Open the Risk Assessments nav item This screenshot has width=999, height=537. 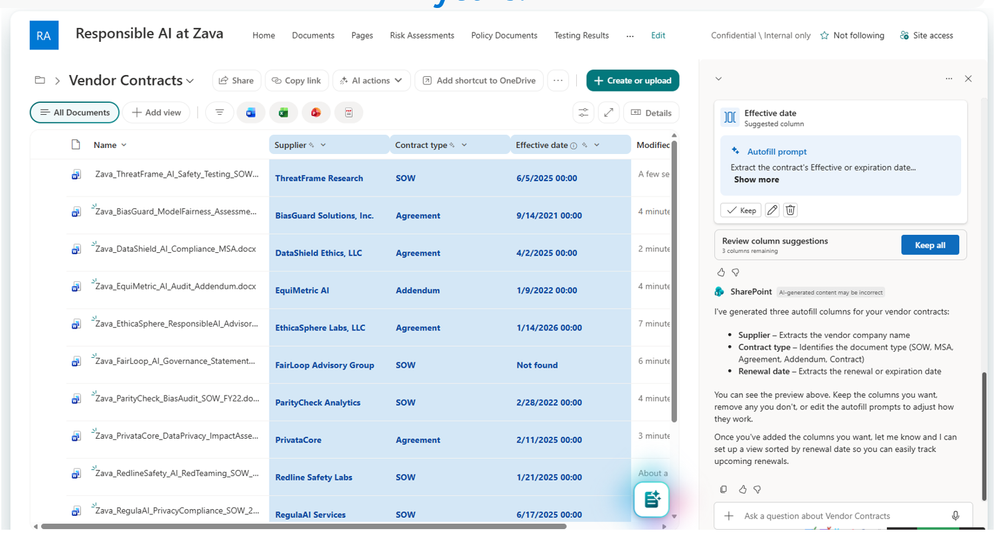tap(422, 36)
